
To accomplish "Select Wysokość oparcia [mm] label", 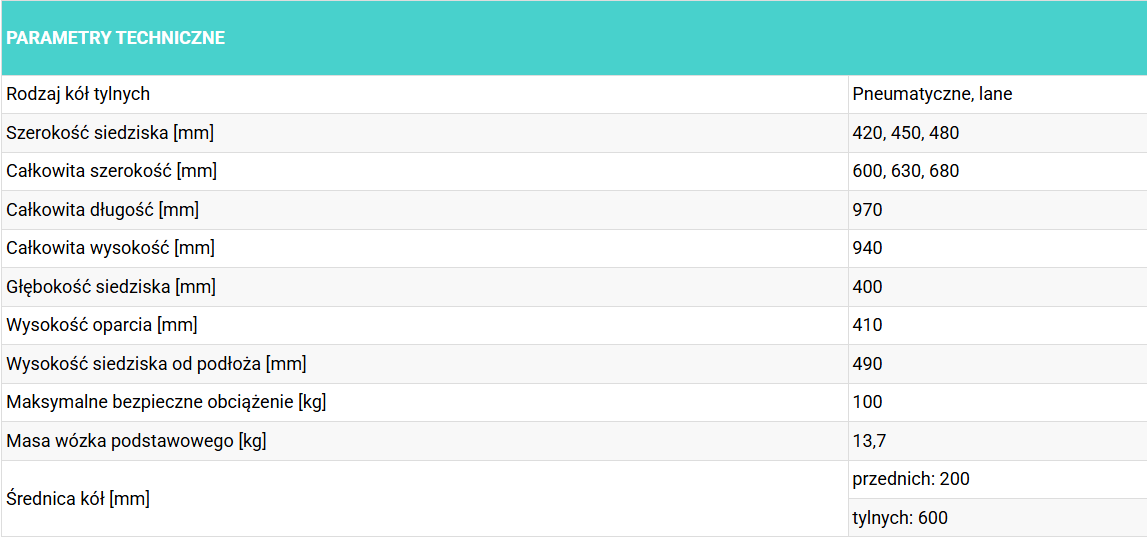I will point(102,325).
